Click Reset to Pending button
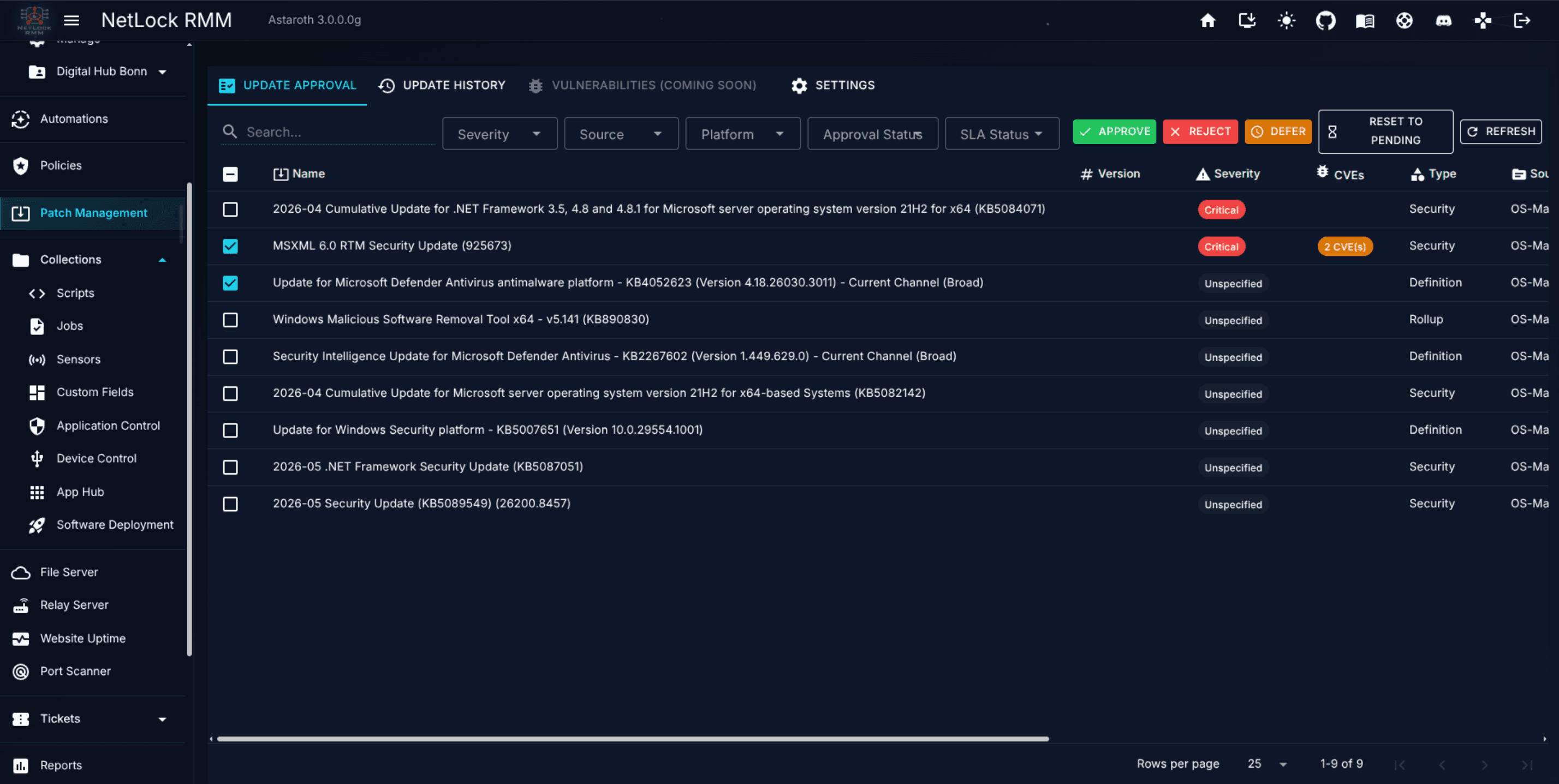Screen dimensions: 1559x784 coord(1385,131)
